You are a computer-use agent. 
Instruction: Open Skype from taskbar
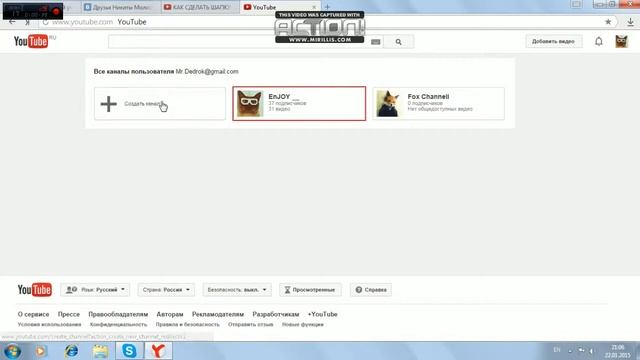coord(129,351)
